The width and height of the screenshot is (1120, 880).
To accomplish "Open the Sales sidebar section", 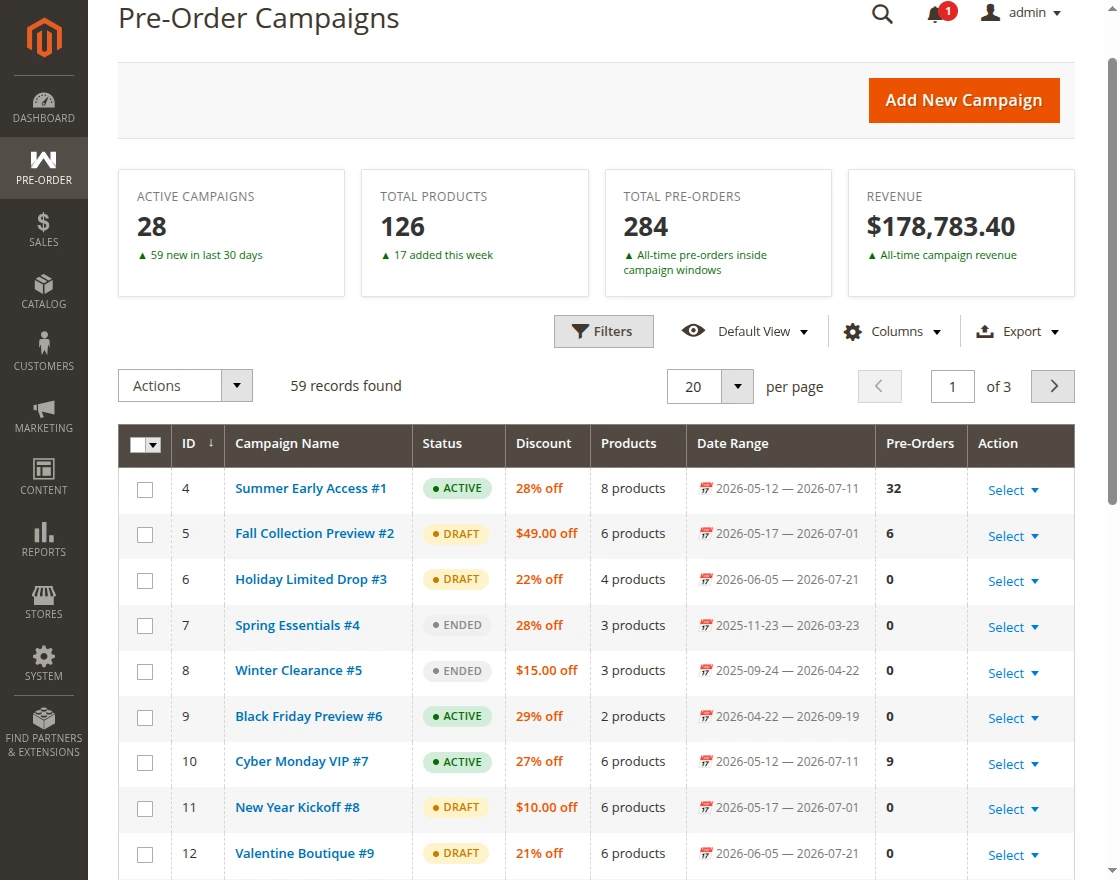I will pos(44,230).
